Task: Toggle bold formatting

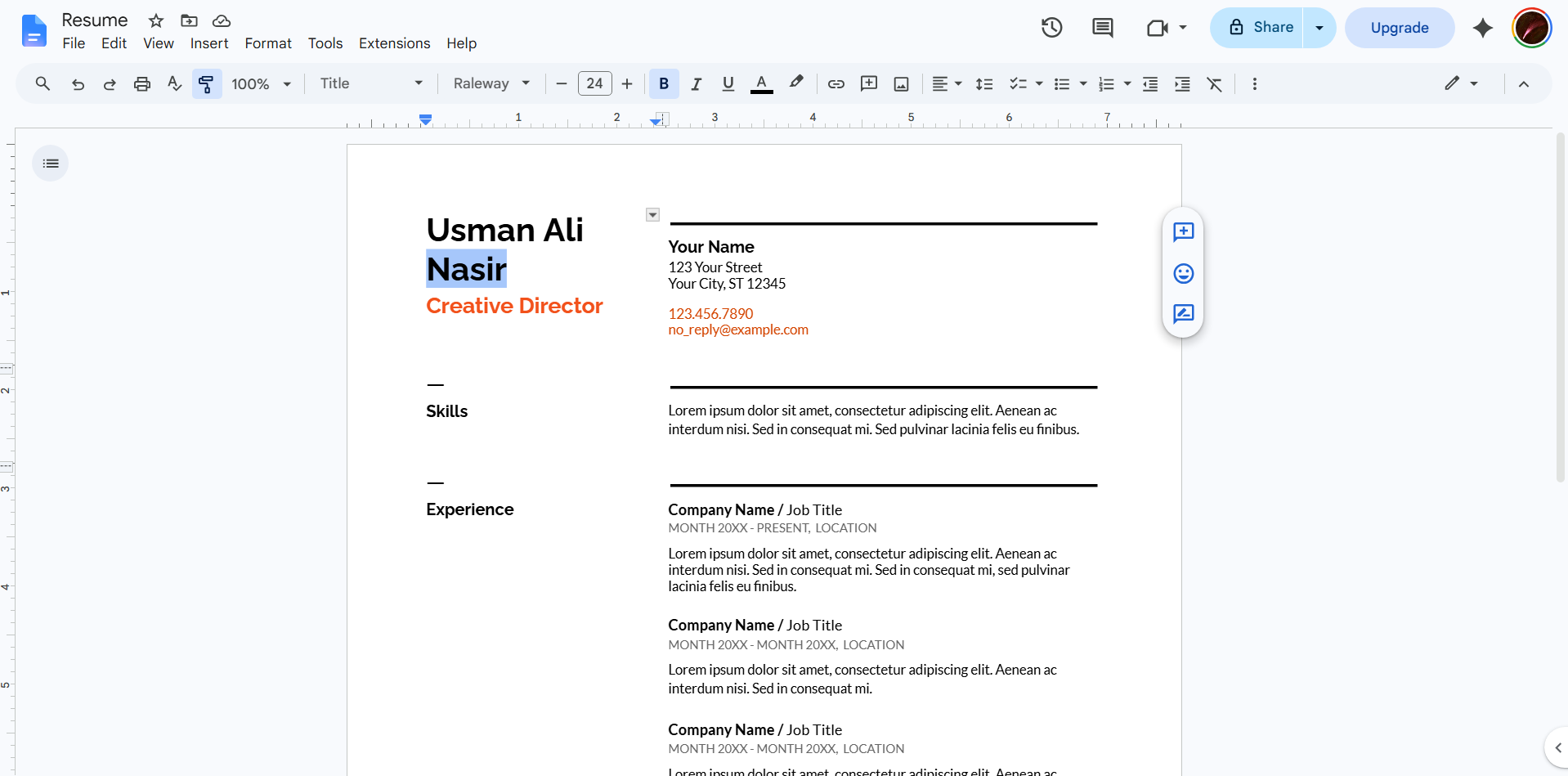Action: click(x=664, y=83)
